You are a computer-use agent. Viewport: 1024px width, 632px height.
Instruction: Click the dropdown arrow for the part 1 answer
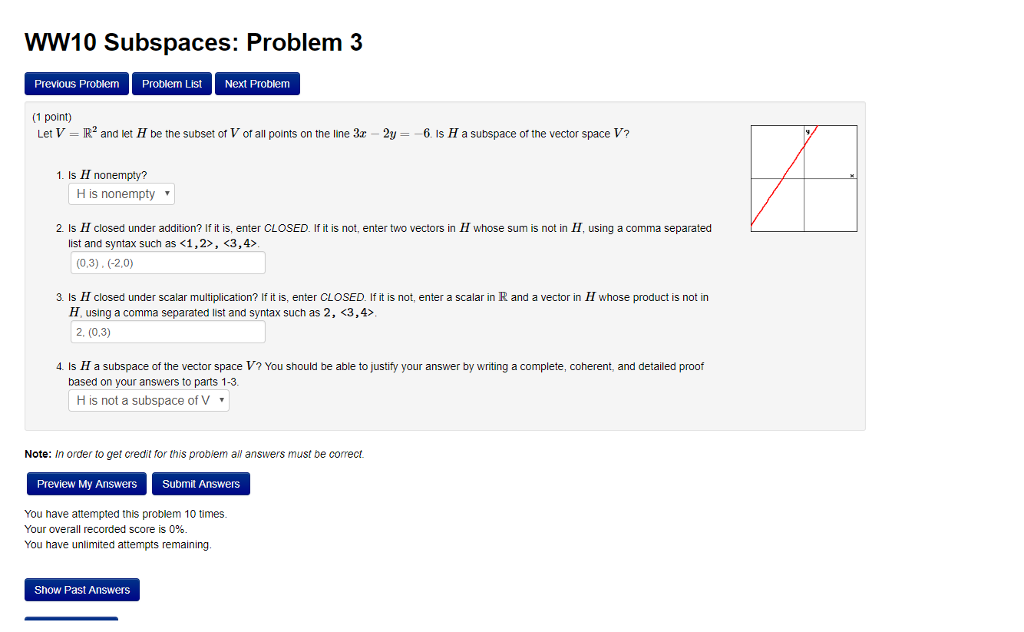click(164, 193)
